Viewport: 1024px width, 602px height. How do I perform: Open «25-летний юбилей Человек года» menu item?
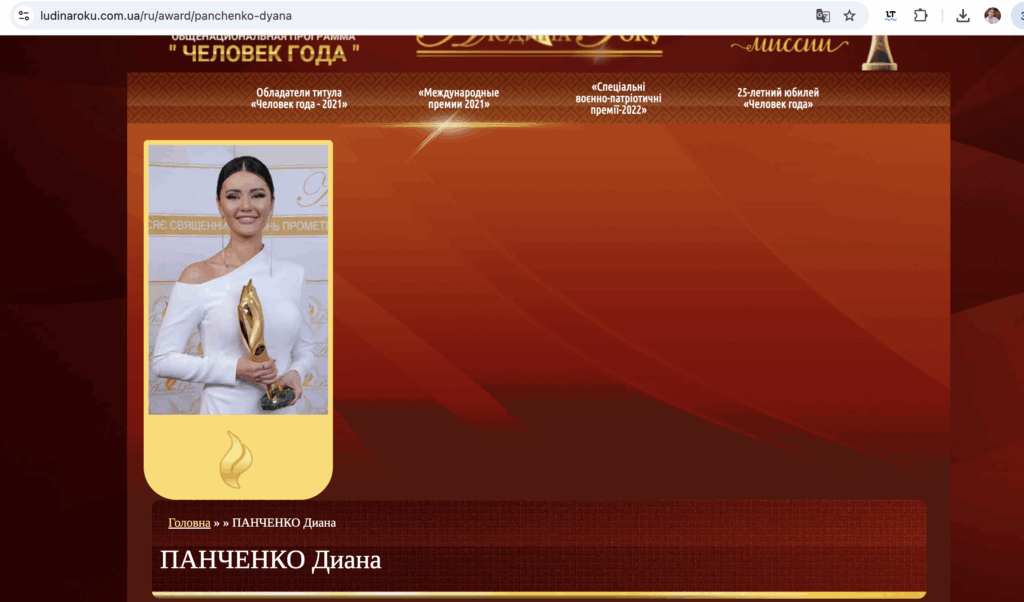(x=778, y=99)
